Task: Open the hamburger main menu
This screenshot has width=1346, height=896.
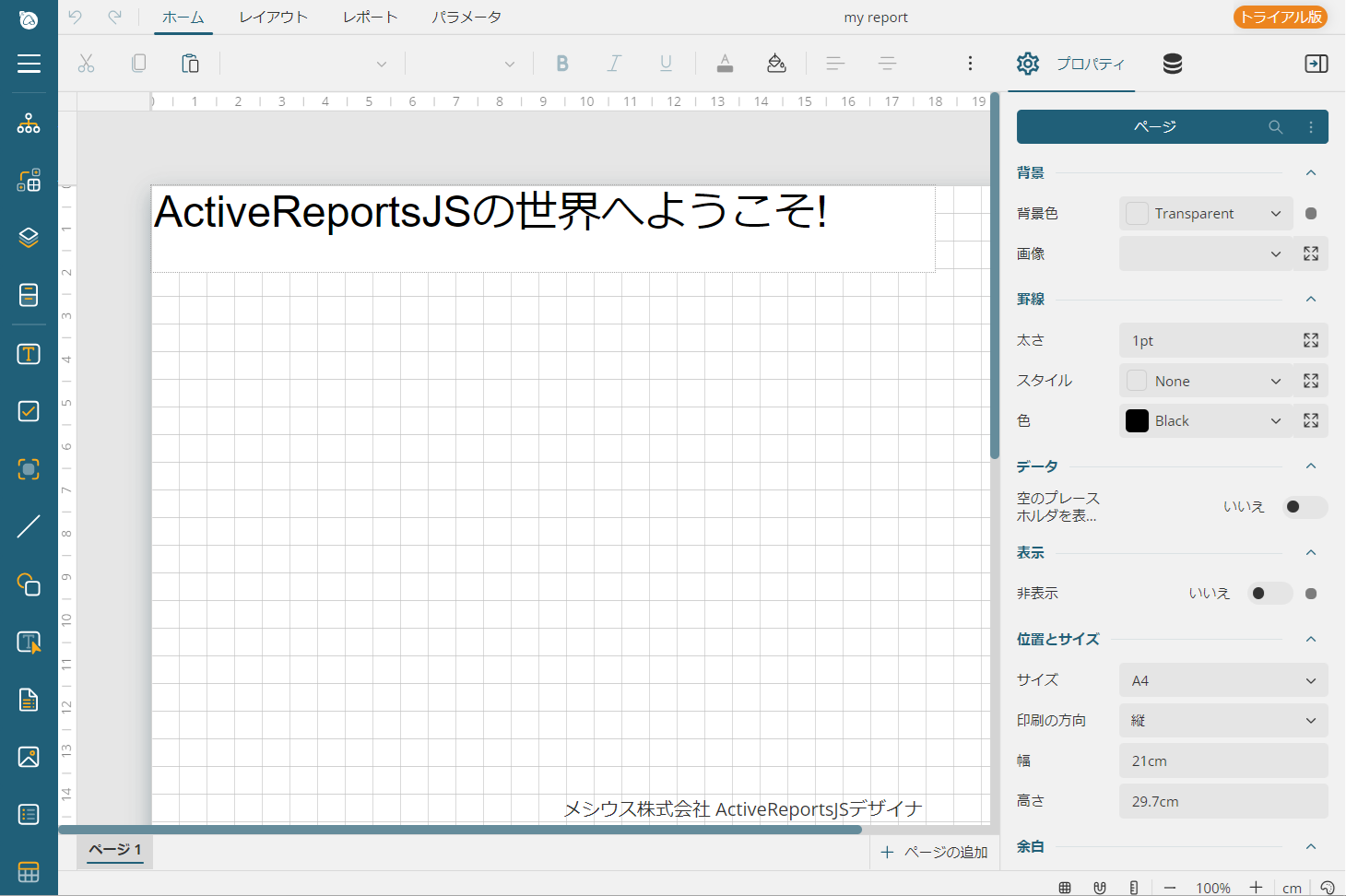Action: coord(29,63)
